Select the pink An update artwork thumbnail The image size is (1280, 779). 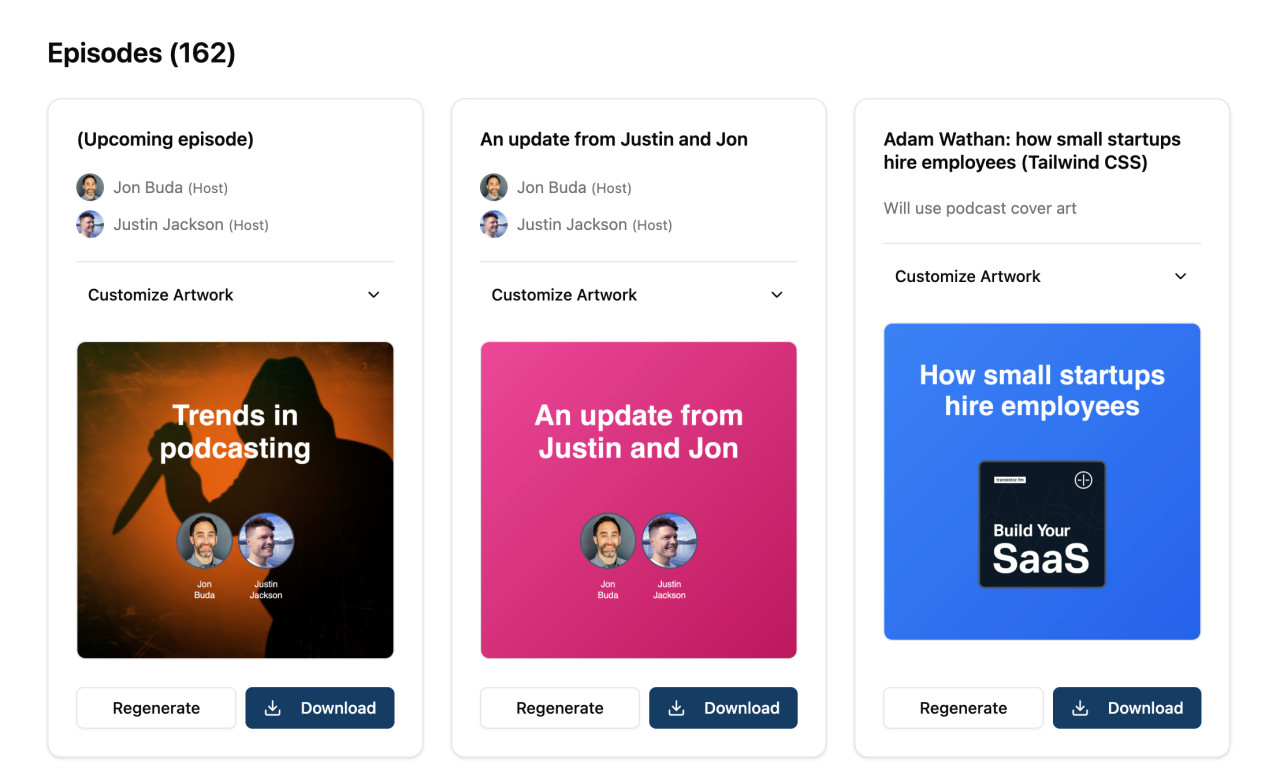point(638,500)
